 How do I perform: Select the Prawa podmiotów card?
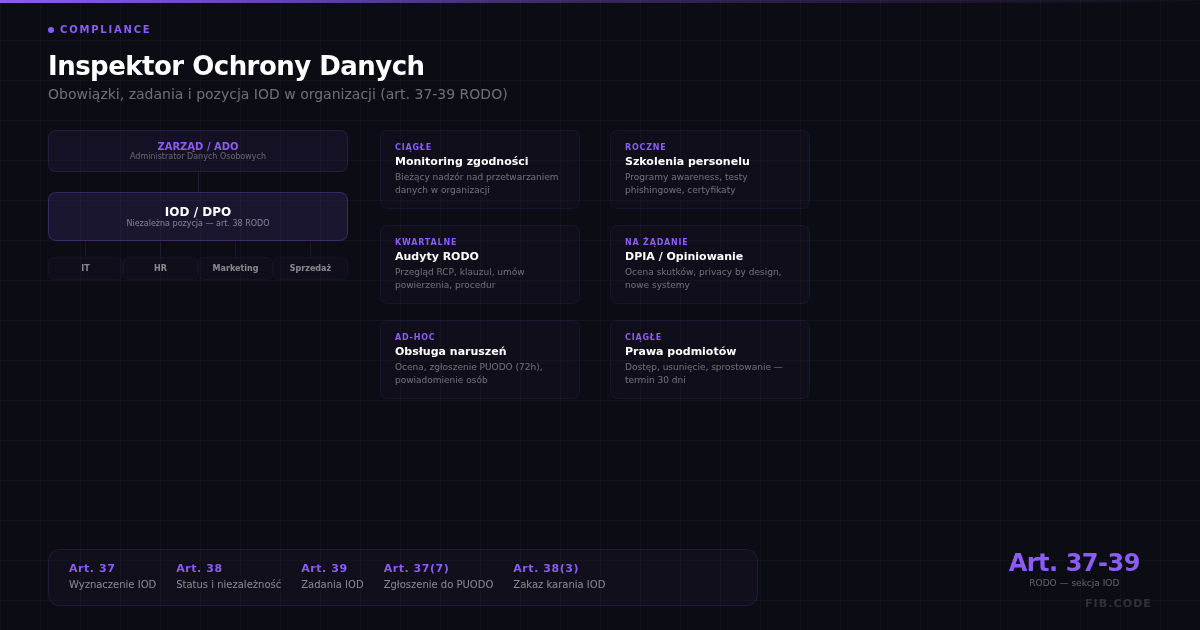coord(710,359)
